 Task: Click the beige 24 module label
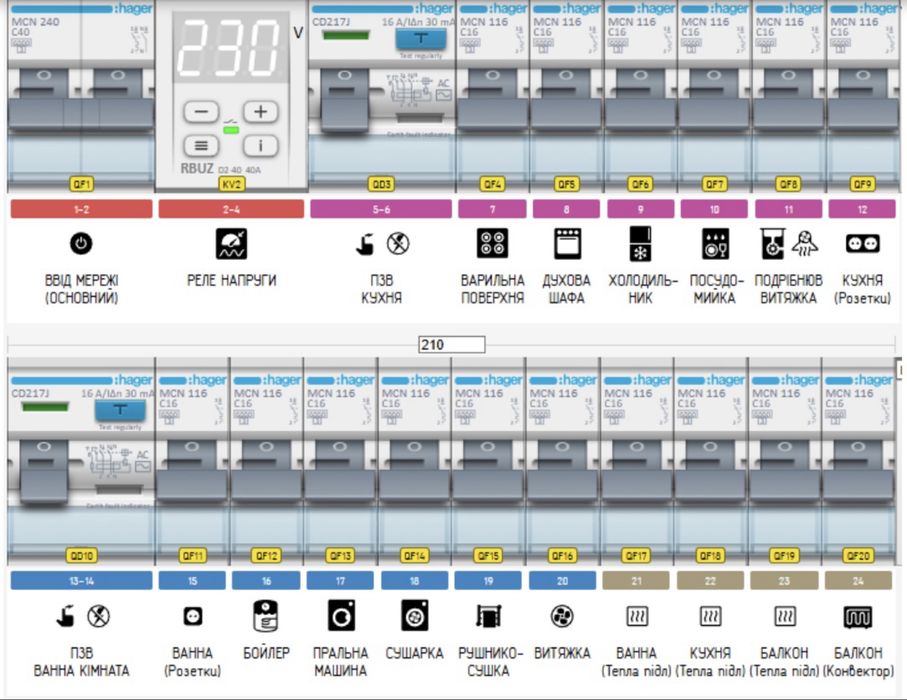[x=858, y=580]
